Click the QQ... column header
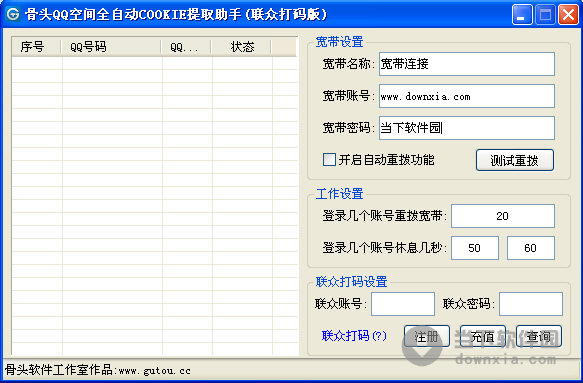Screen dimensions: 583x383 pos(186,47)
